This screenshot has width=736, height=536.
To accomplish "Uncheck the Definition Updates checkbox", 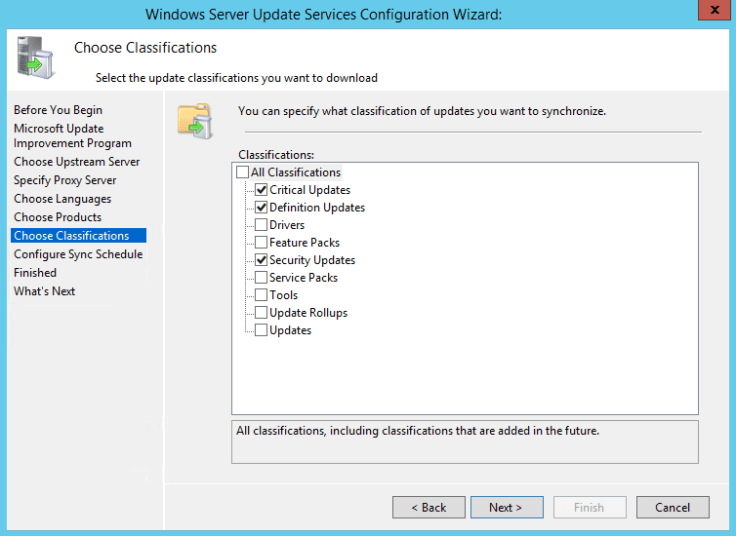I will pyautogui.click(x=261, y=208).
